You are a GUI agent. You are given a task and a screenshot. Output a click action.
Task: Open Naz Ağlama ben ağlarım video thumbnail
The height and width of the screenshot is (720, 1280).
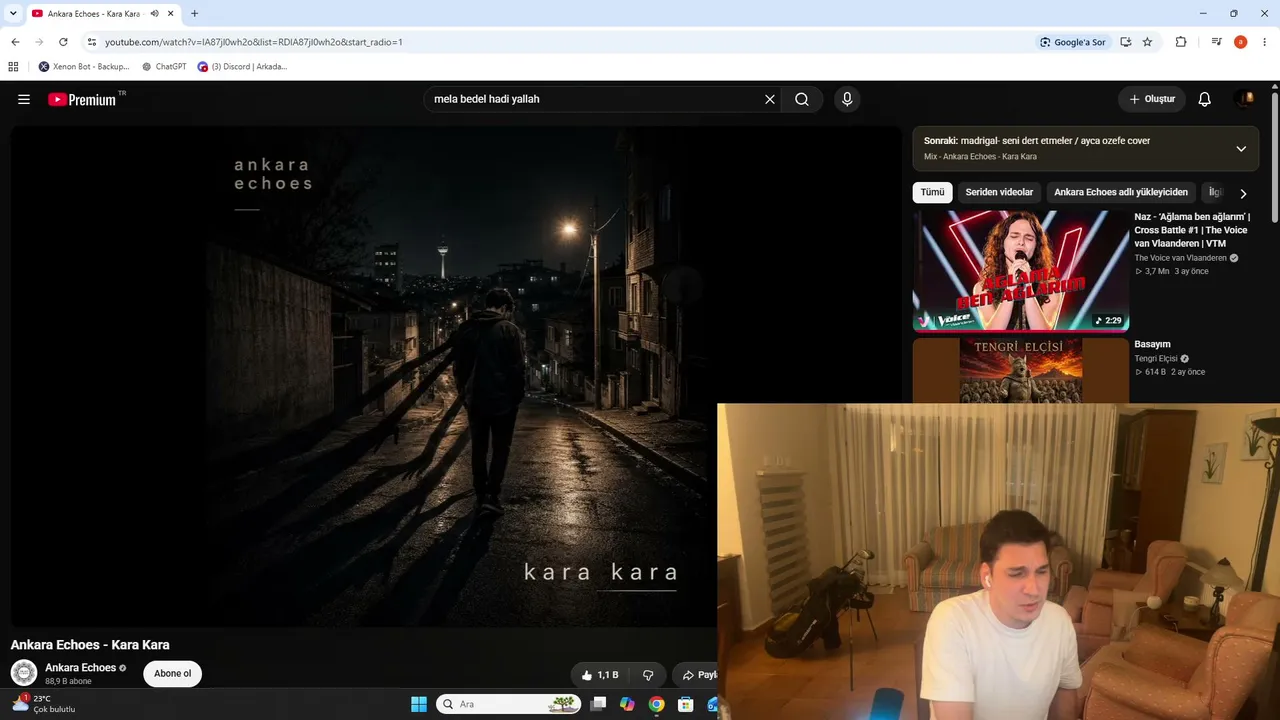point(1020,270)
